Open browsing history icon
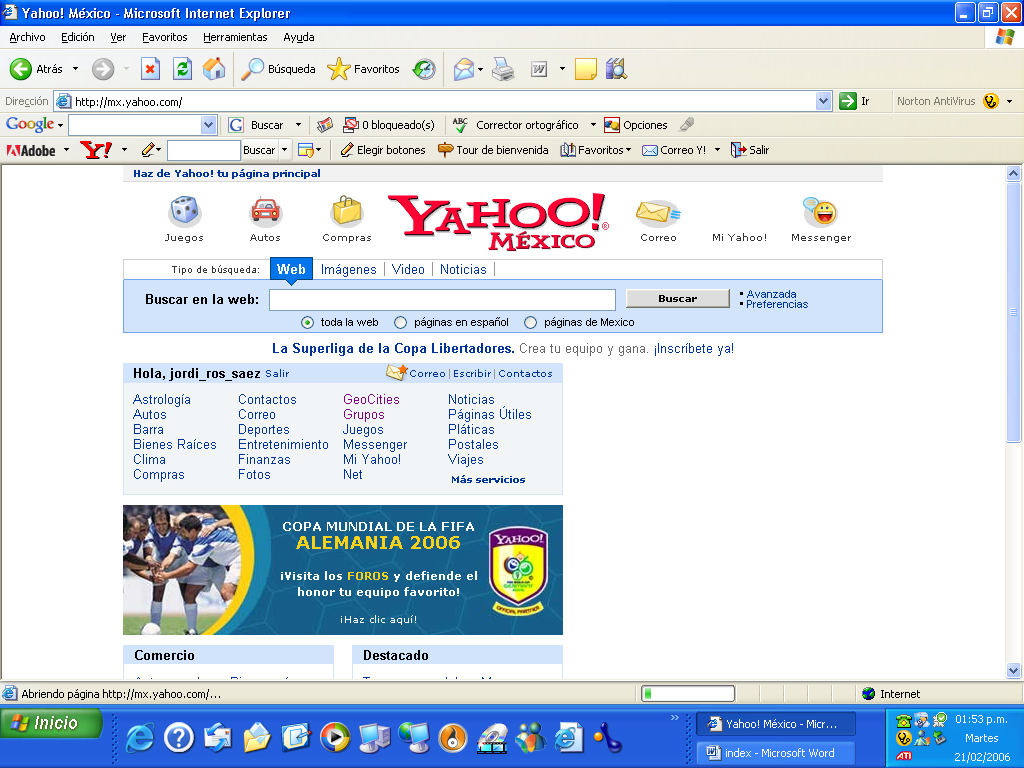The height and width of the screenshot is (768, 1024). pyautogui.click(x=424, y=69)
